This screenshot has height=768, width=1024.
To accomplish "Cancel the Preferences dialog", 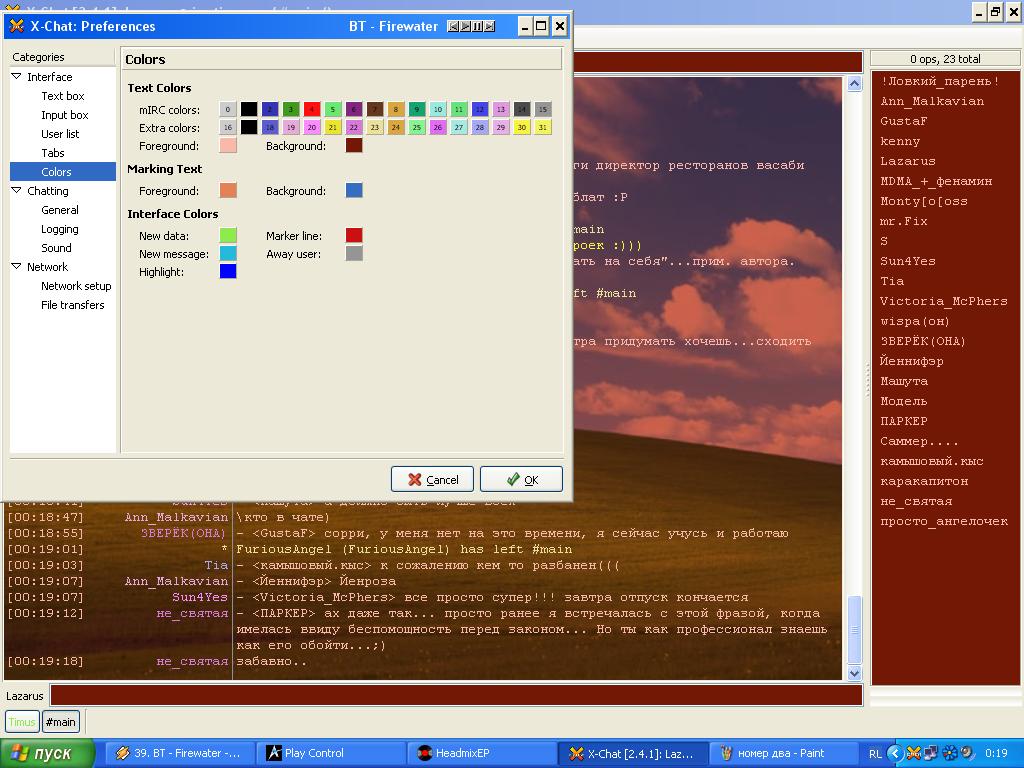I will (432, 479).
